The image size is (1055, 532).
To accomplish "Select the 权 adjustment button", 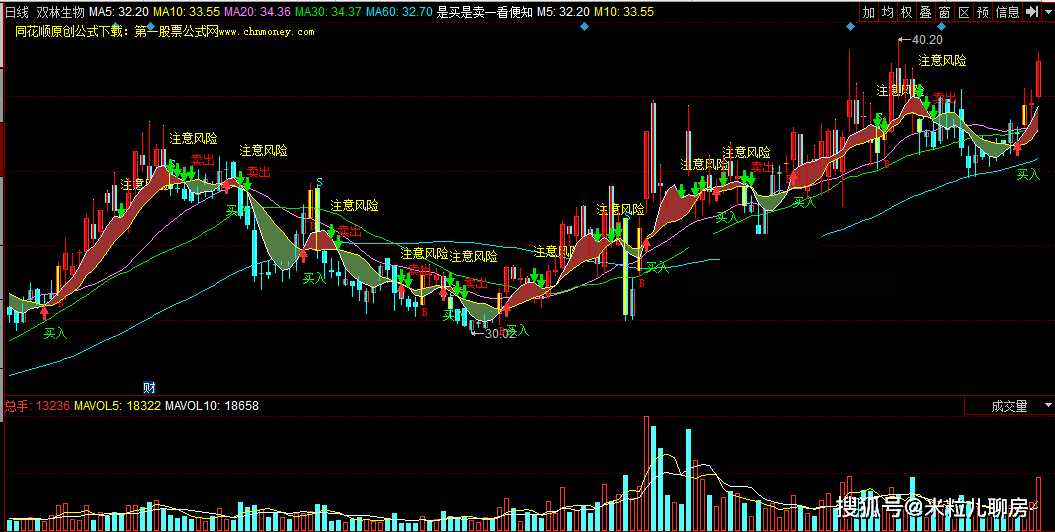I will (907, 11).
